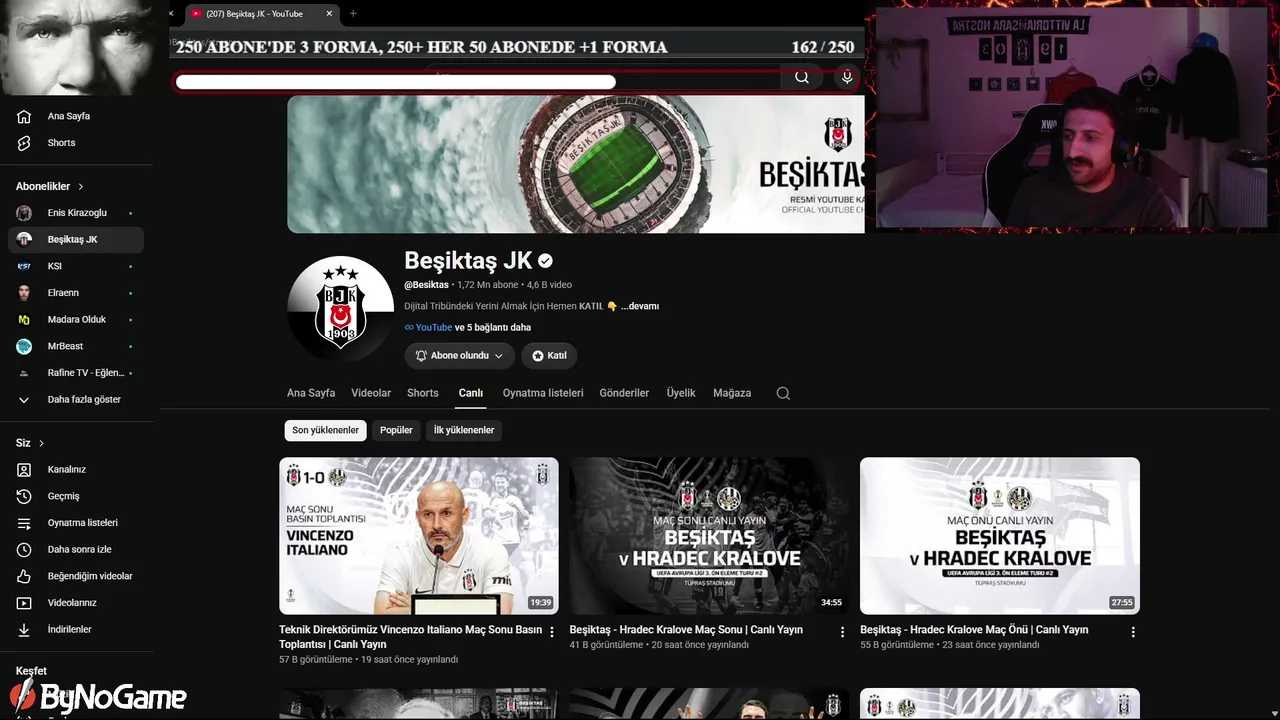This screenshot has height=720, width=1280.
Task: Click the @Besiktas channel handle
Action: click(x=426, y=285)
